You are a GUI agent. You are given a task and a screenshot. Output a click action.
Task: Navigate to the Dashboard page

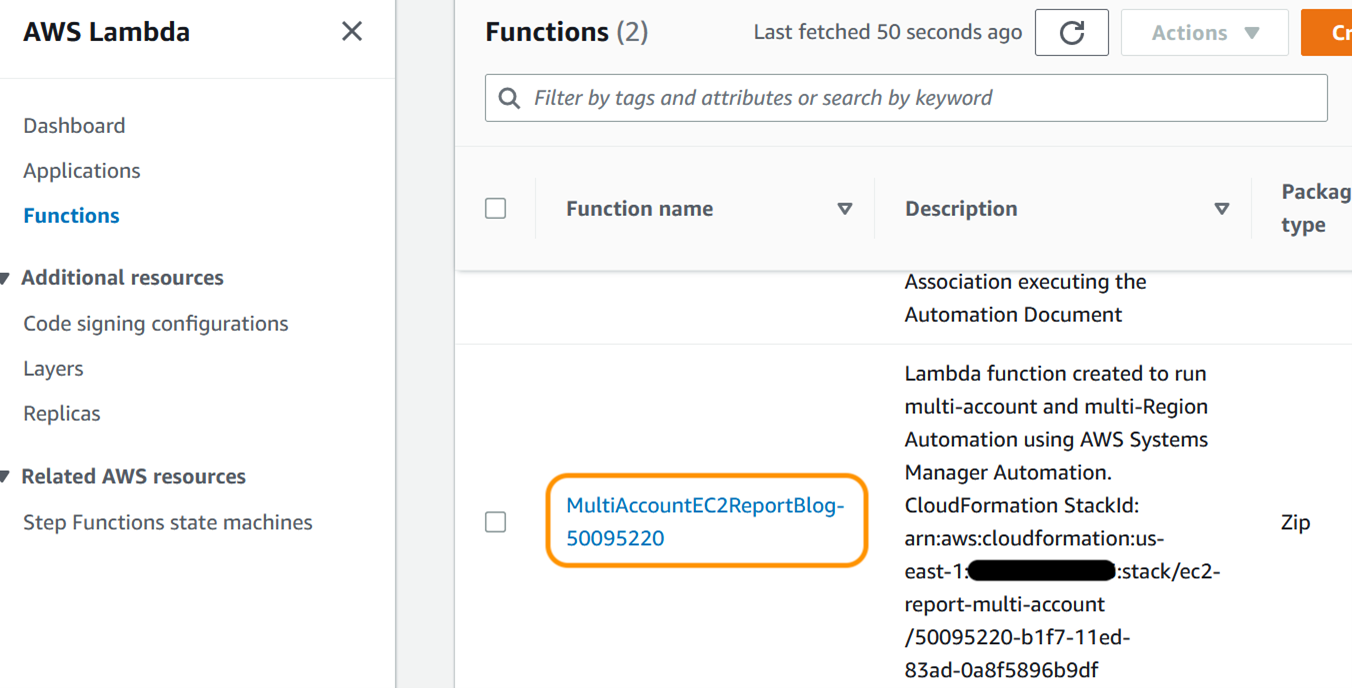(74, 125)
